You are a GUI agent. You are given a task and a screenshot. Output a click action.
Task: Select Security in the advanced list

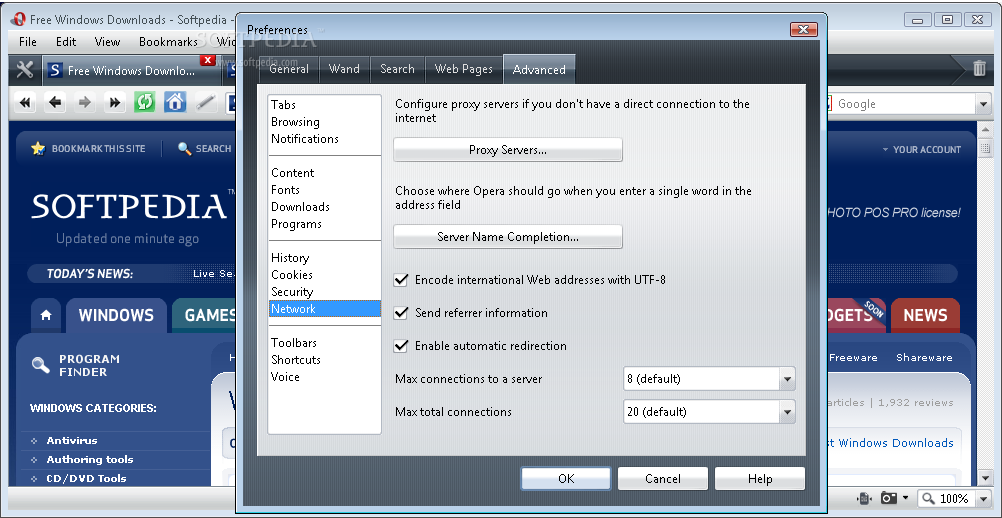[x=325, y=292]
